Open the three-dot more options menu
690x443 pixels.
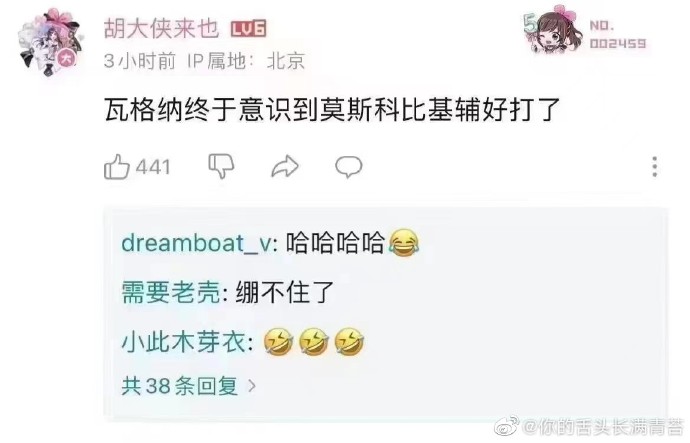[x=655, y=167]
